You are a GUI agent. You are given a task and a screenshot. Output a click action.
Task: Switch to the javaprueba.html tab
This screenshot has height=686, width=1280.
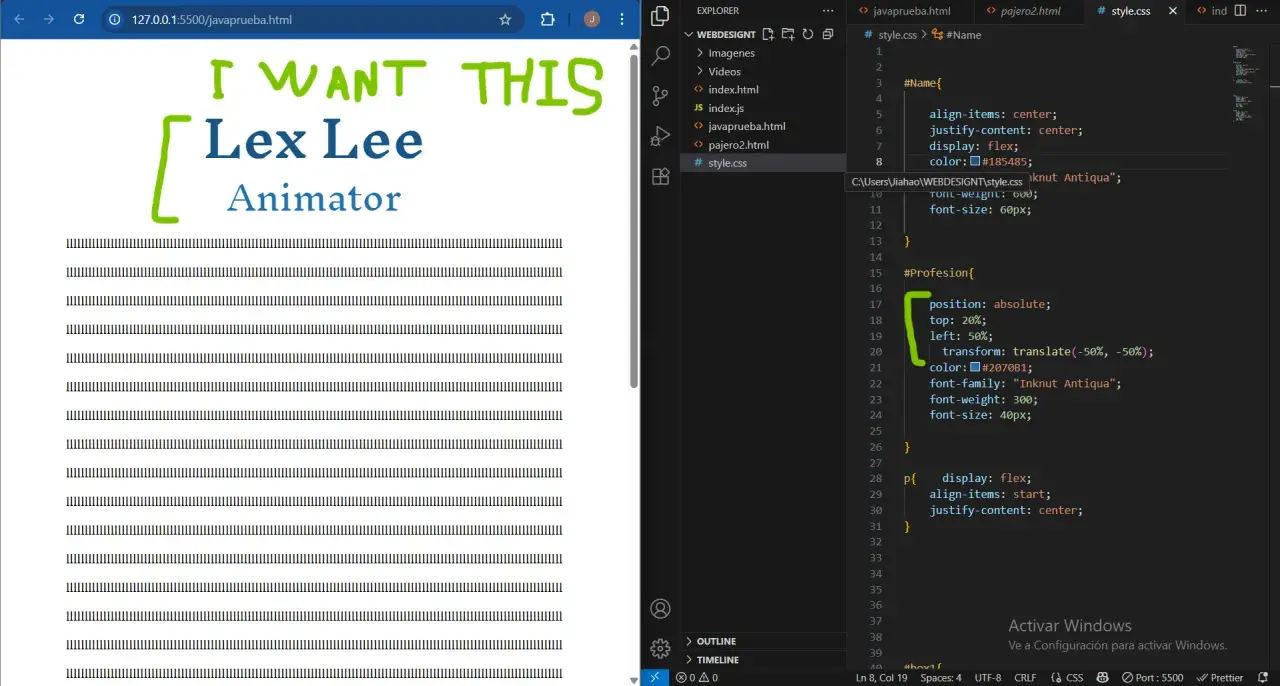[x=910, y=11]
